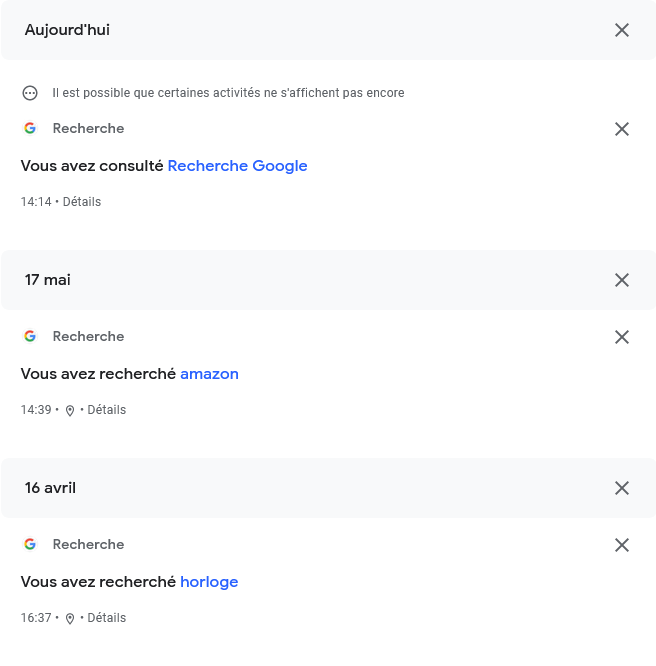Open Détails for the 14:39 amazon search
The height and width of the screenshot is (666, 656).
click(x=107, y=410)
